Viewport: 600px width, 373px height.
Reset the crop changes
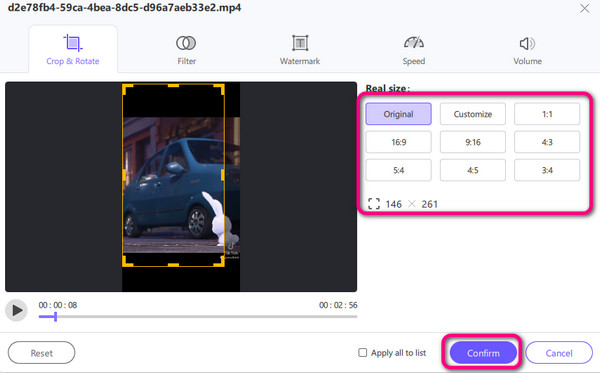[x=41, y=353]
